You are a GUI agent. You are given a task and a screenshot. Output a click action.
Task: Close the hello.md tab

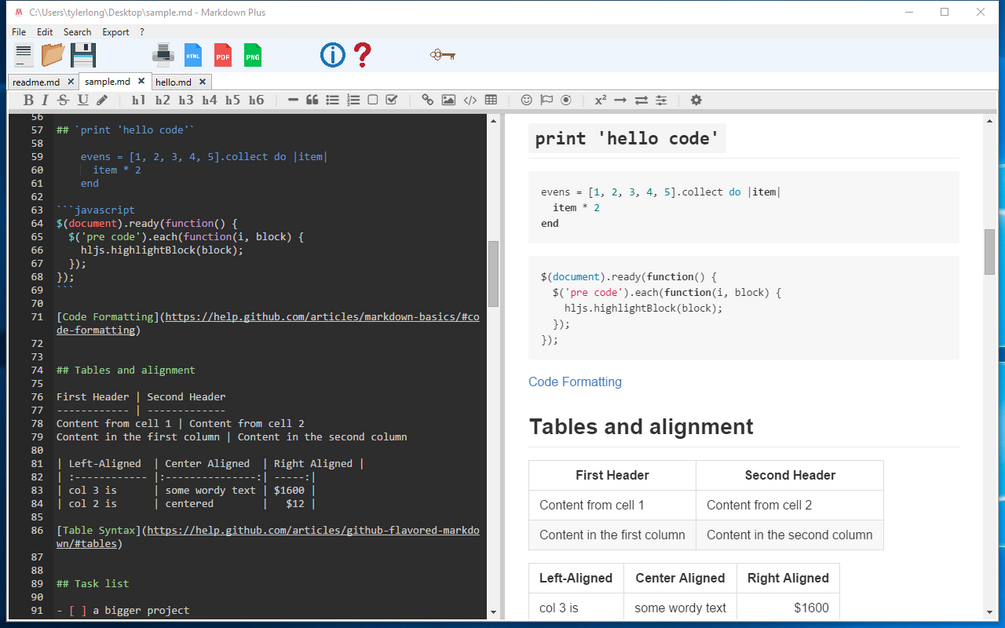[x=203, y=82]
